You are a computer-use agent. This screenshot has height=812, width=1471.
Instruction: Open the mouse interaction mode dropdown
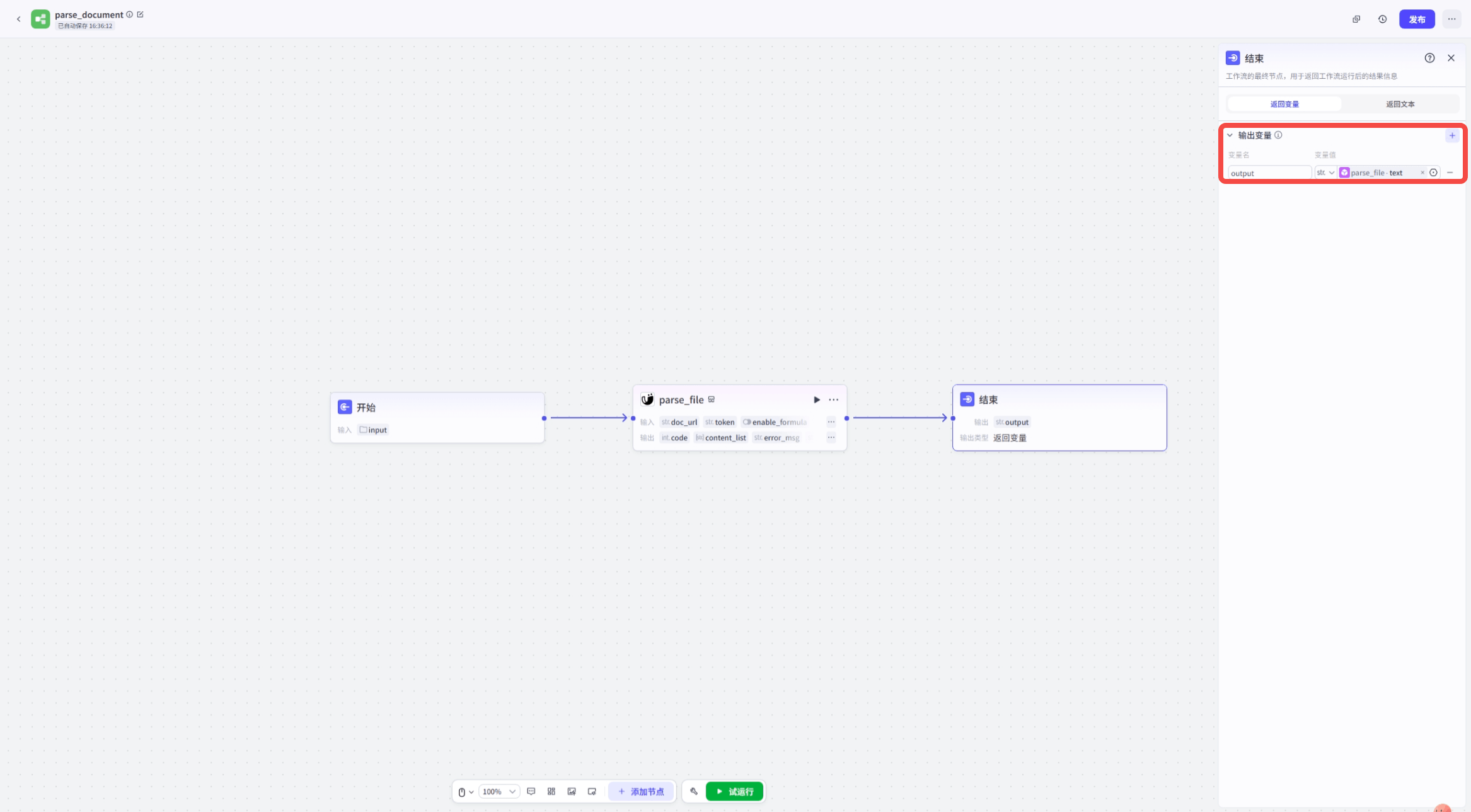[466, 792]
